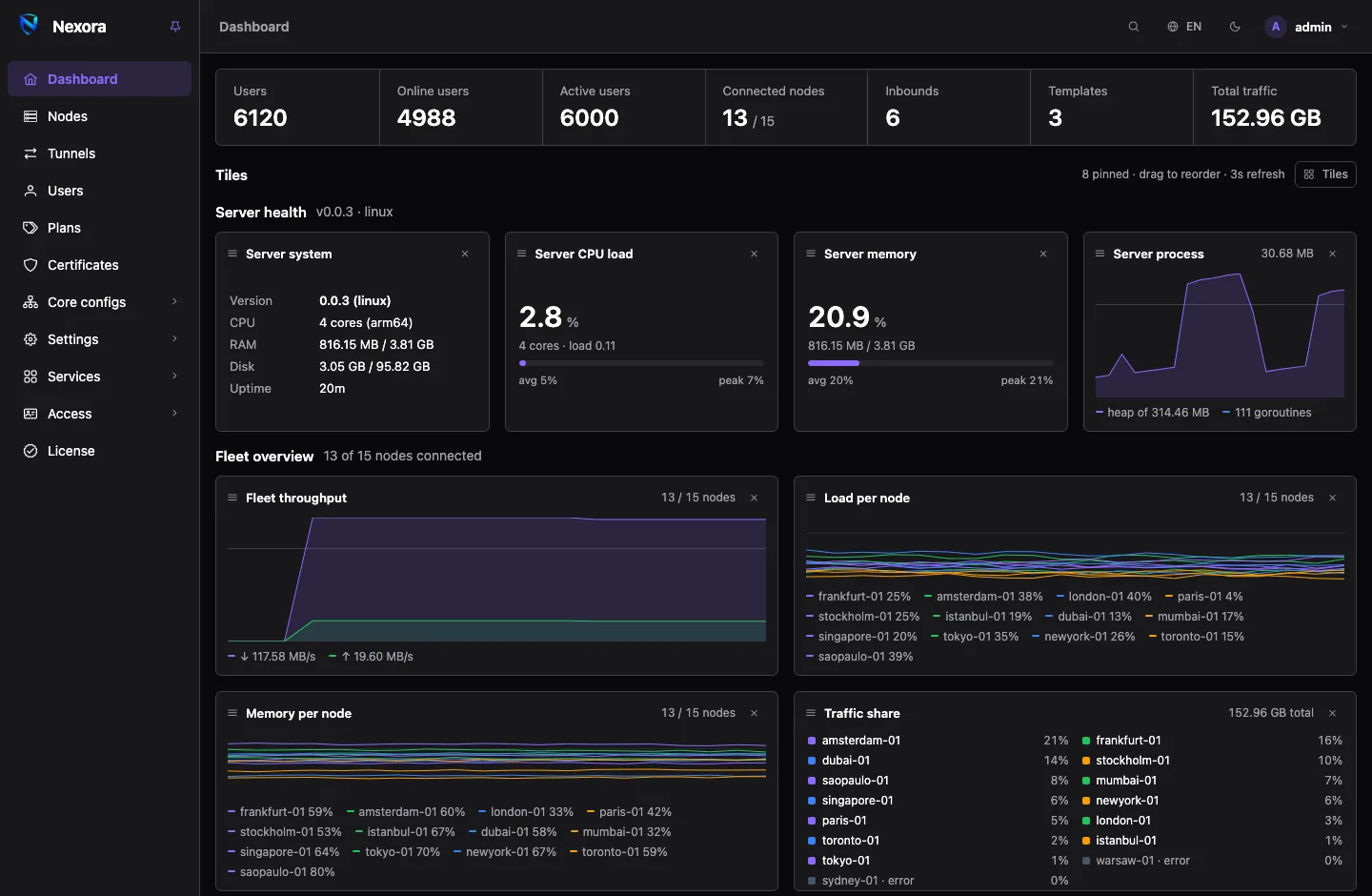This screenshot has height=896, width=1372.
Task: Toggle dark mode moon icon
Action: point(1235,27)
